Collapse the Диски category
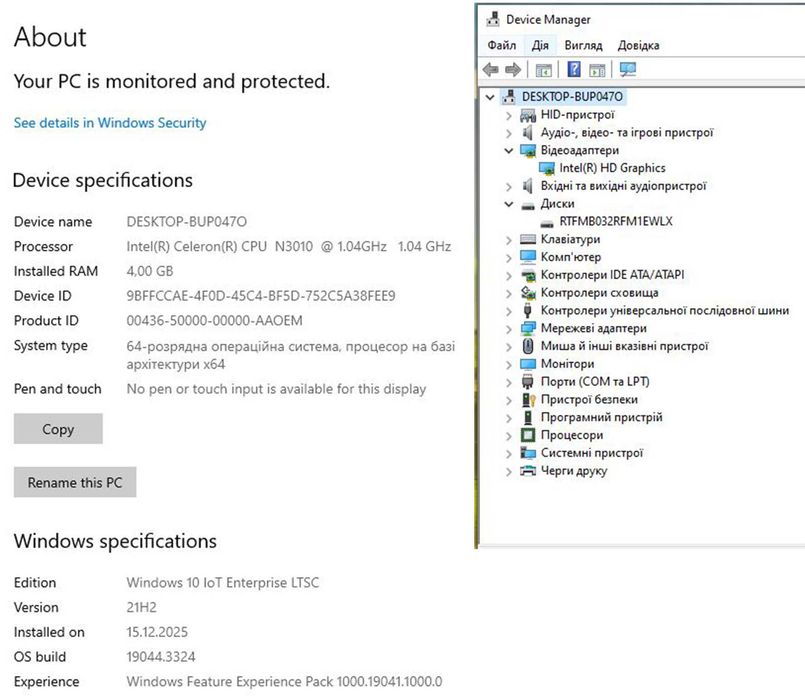Screen dimensions: 805x699 pos(509,204)
